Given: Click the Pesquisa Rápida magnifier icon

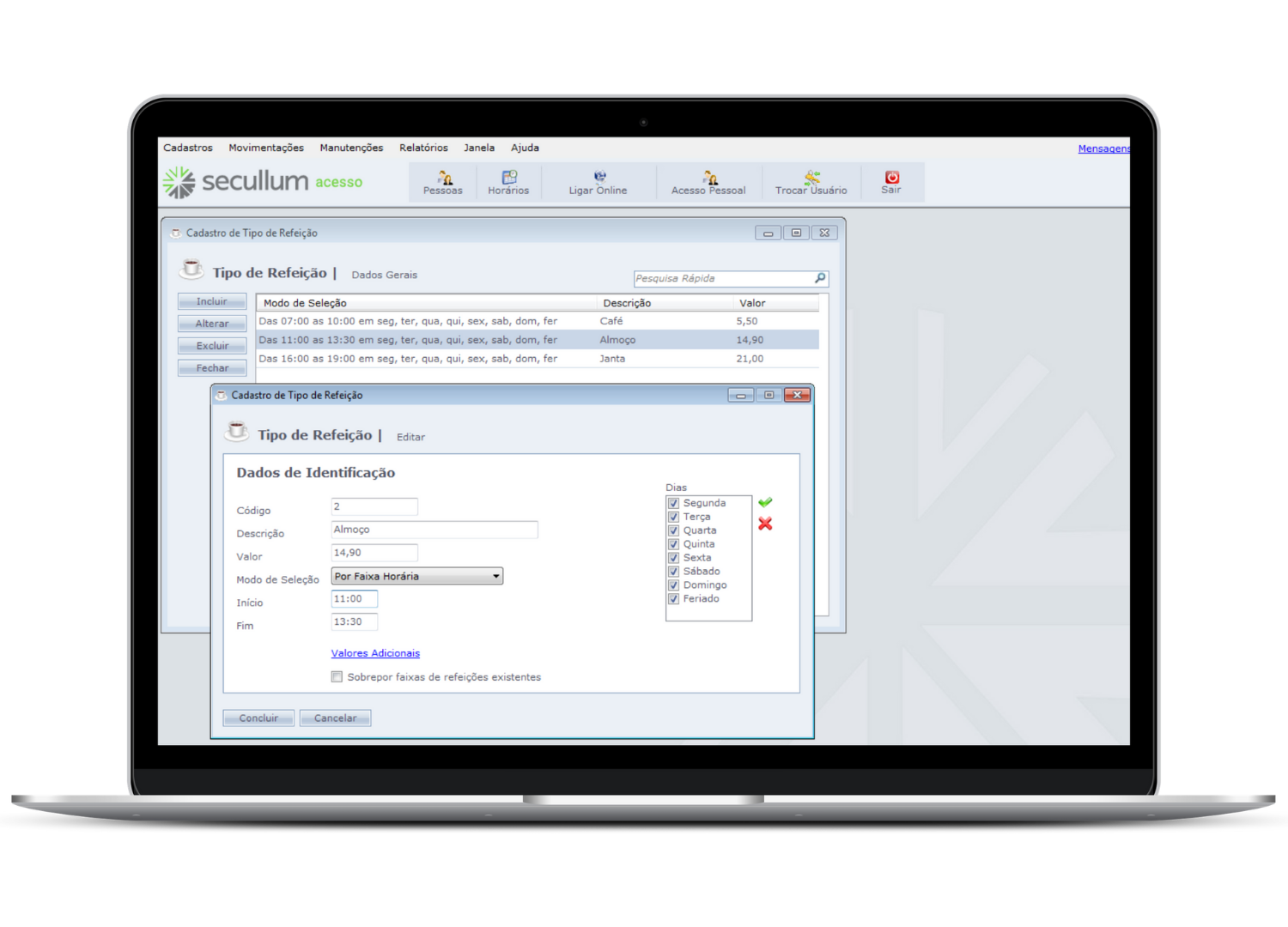Looking at the screenshot, I should coord(820,278).
